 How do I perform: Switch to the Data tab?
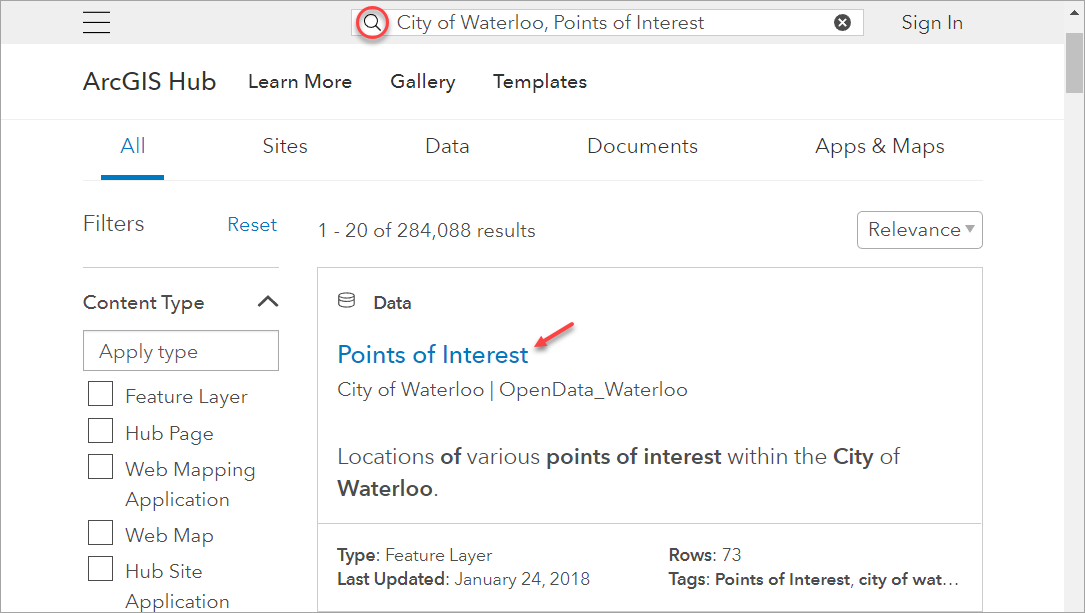pos(447,147)
